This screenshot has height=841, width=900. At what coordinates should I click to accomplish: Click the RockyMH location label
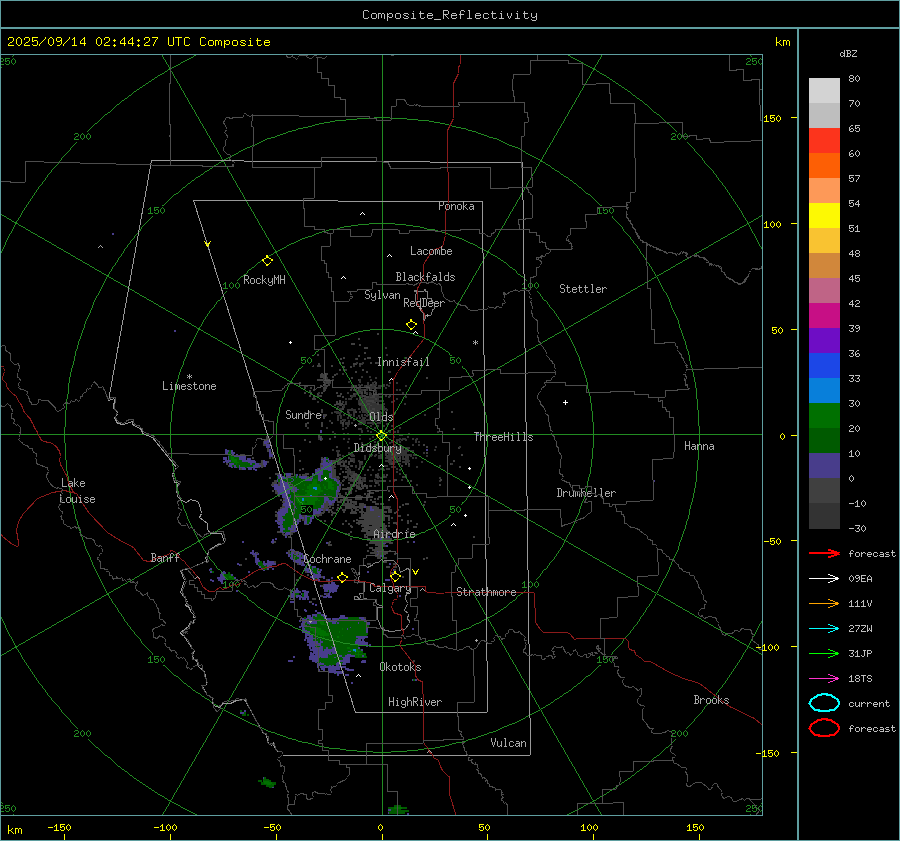click(x=264, y=280)
